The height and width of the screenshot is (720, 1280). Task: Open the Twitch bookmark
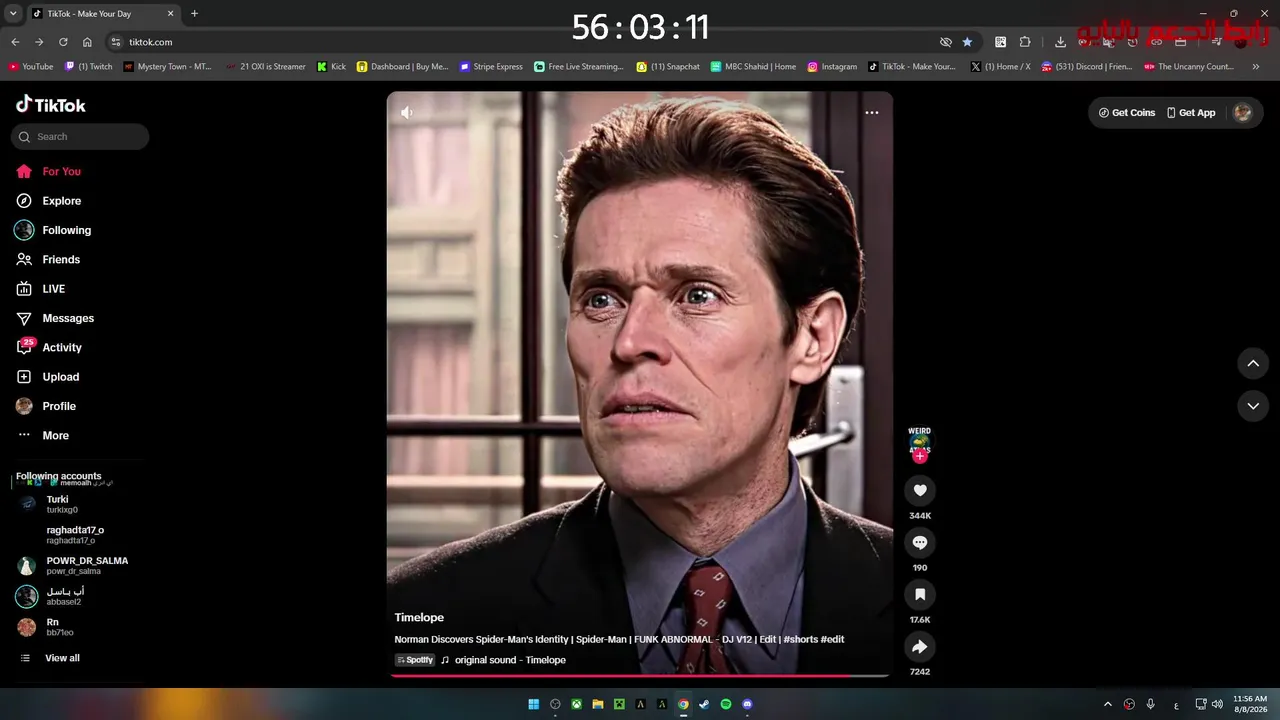(89, 67)
